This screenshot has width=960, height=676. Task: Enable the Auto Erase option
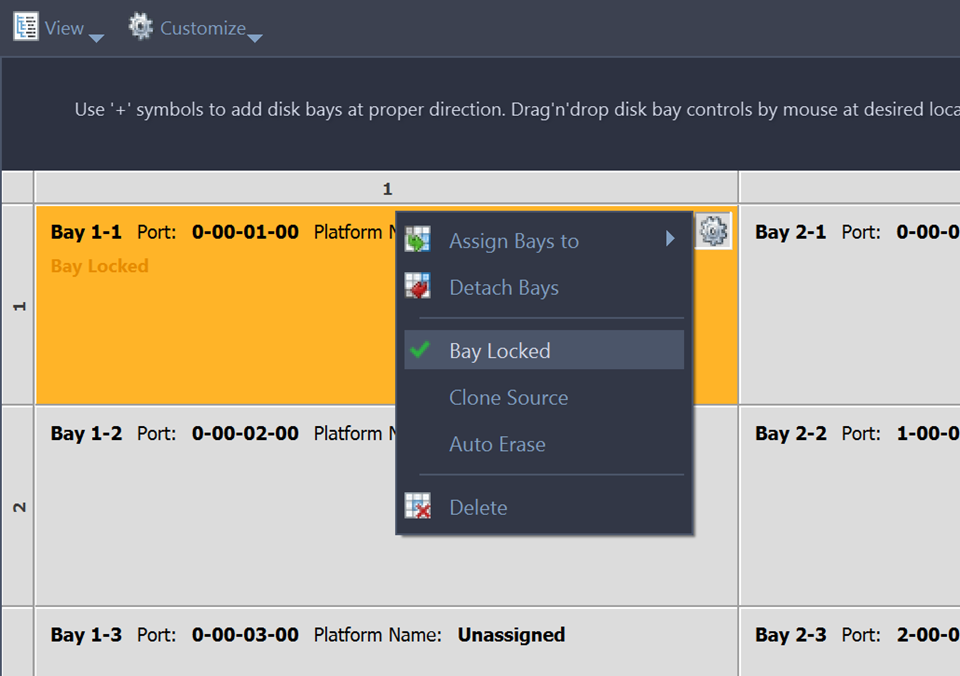[497, 445]
